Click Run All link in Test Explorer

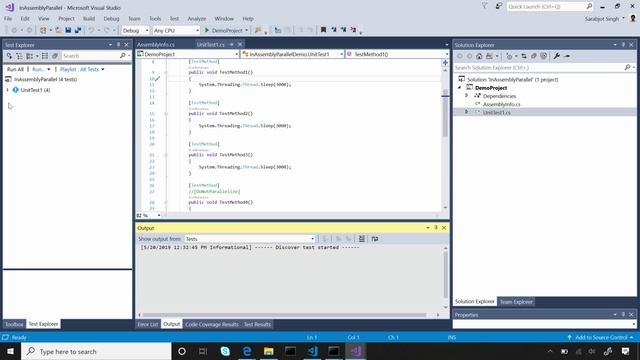point(16,69)
